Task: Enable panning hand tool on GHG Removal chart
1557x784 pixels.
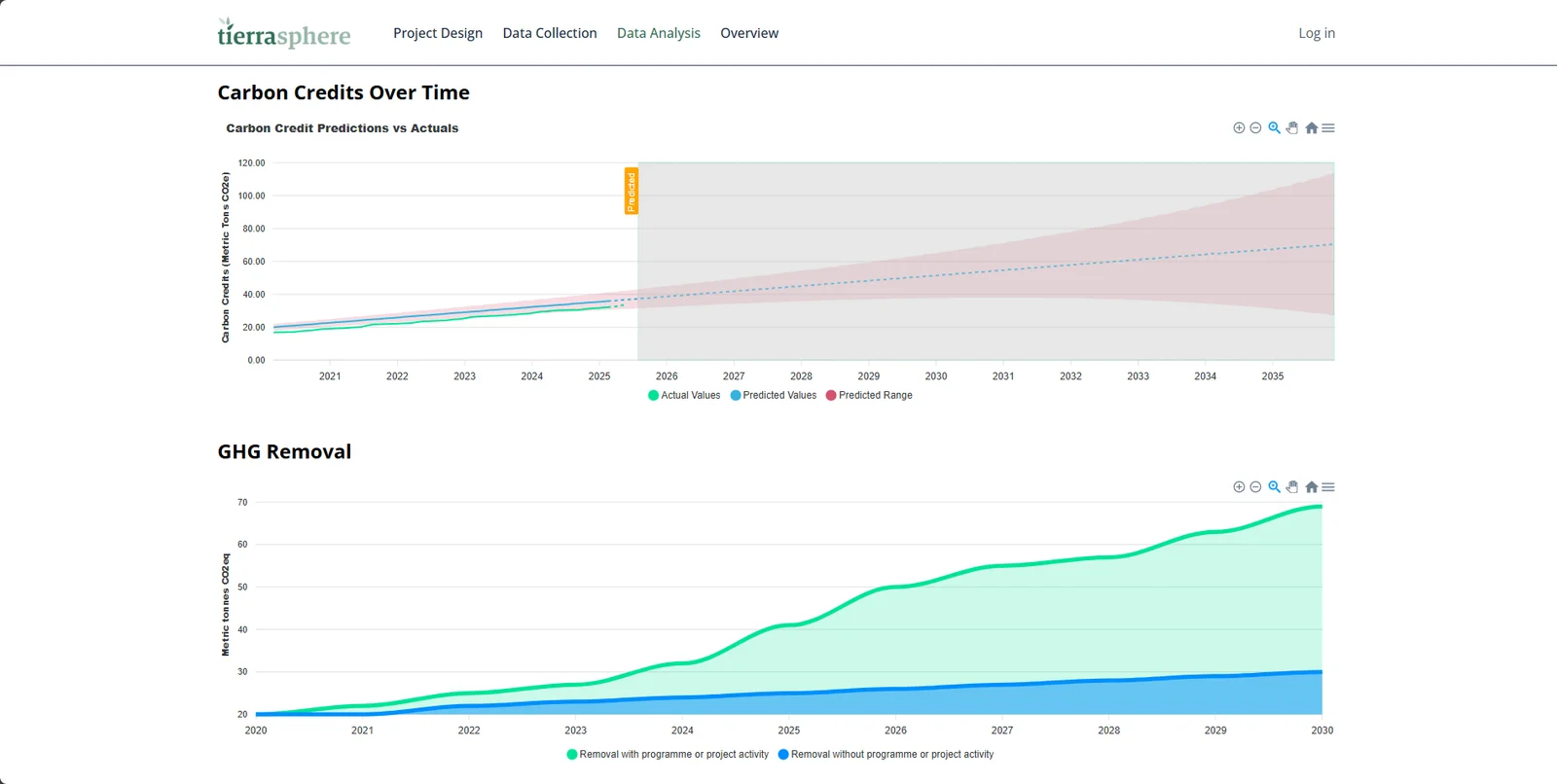Action: 1292,487
